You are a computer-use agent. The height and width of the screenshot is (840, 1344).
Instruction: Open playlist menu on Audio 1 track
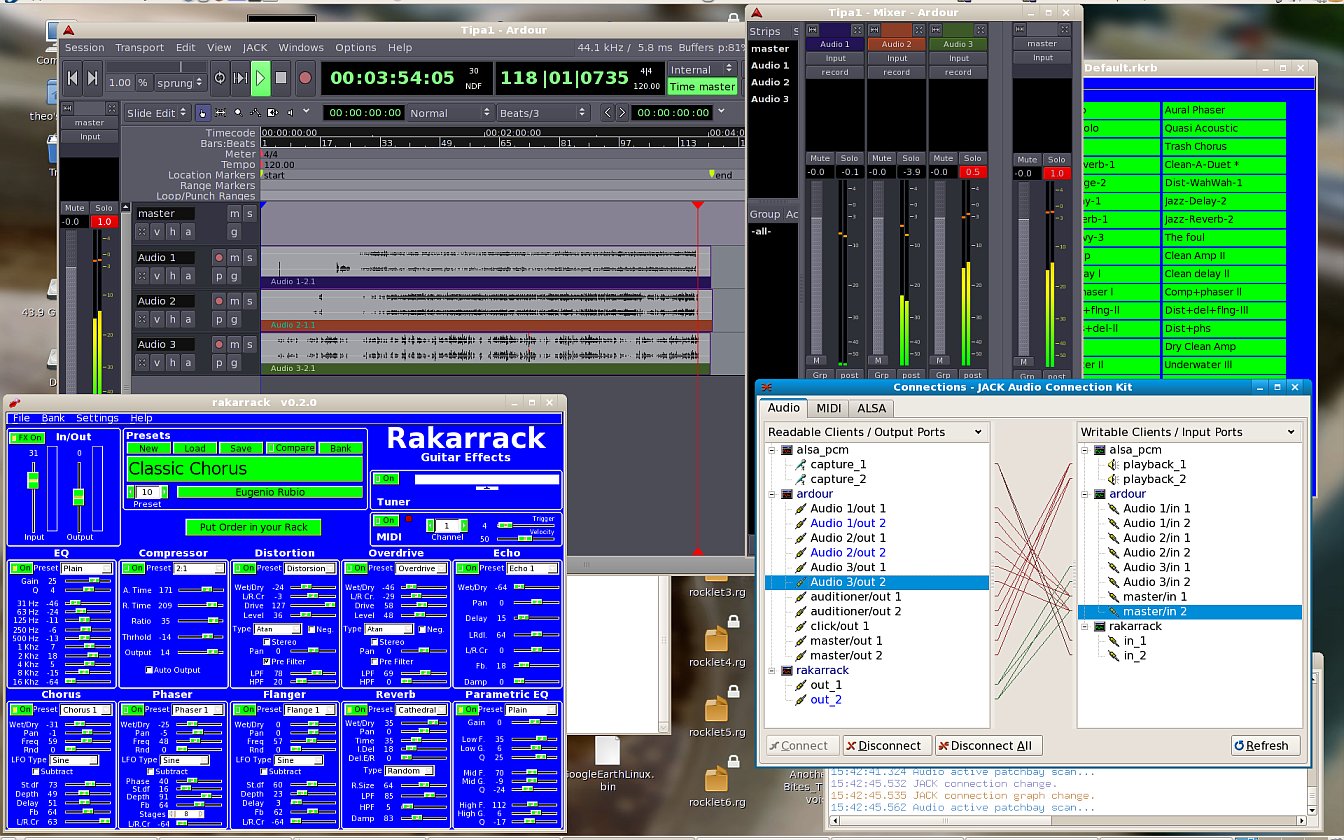point(219,275)
